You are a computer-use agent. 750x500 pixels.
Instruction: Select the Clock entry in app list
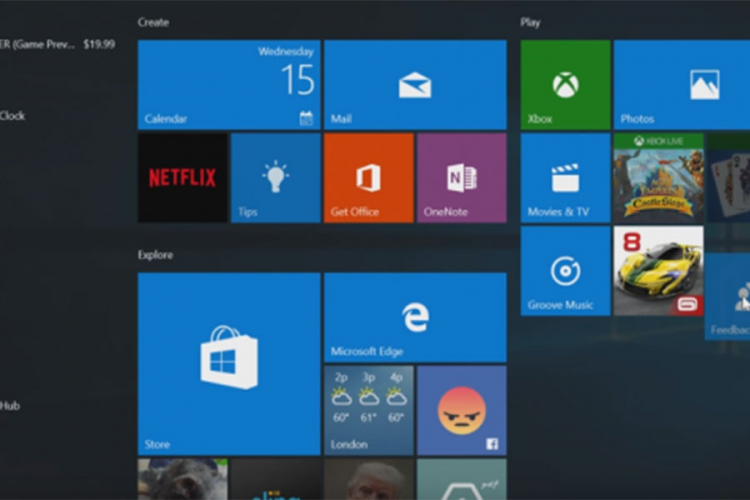pos(12,116)
